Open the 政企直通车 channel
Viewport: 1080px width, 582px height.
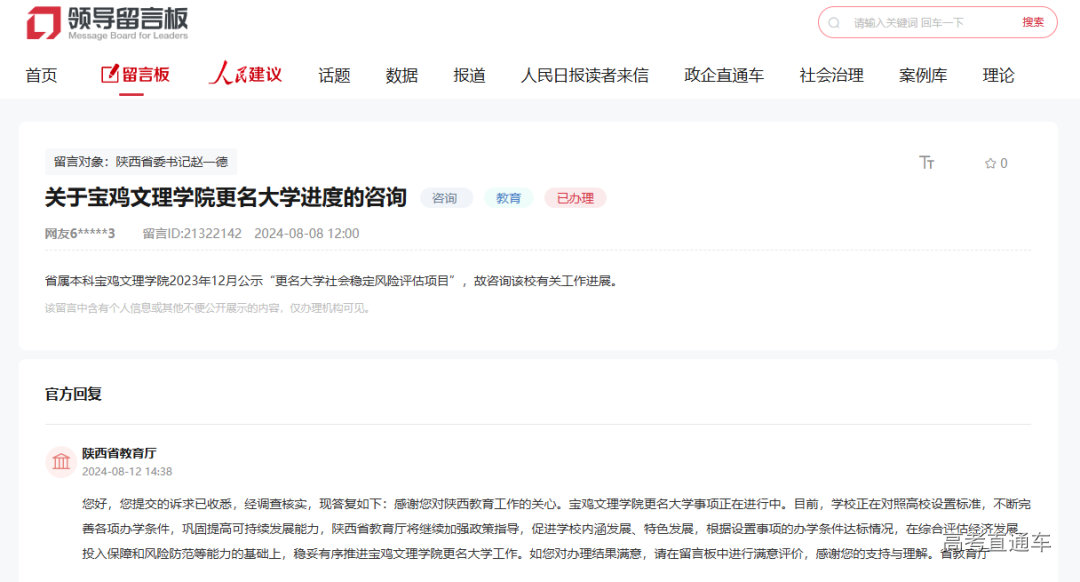723,74
